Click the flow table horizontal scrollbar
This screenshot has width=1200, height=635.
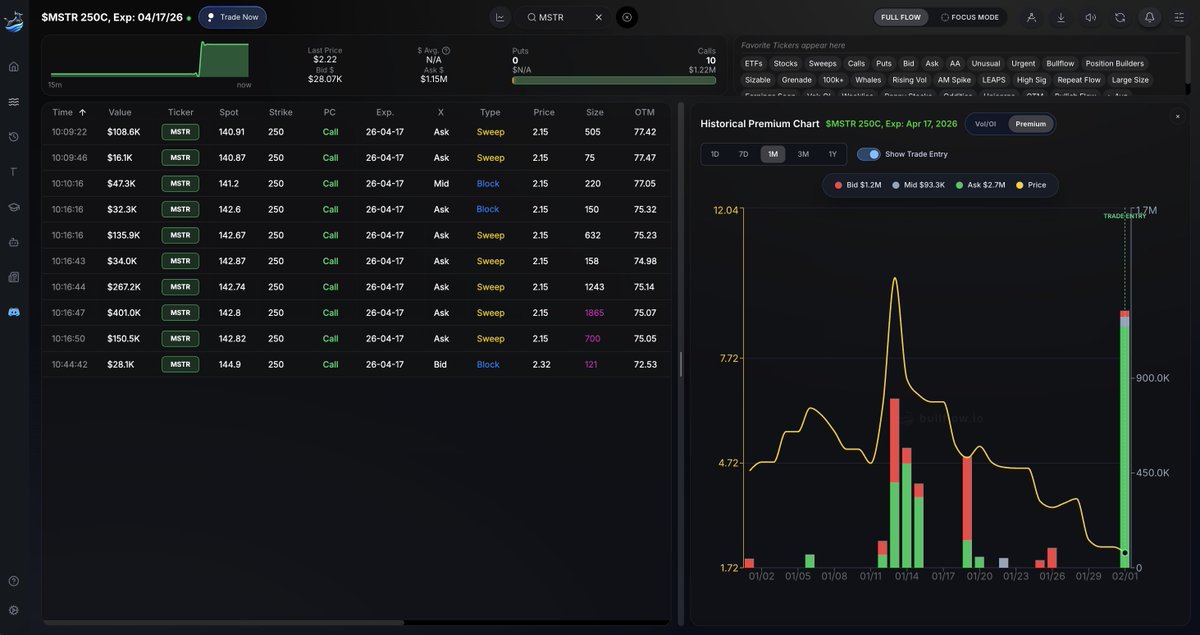coord(223,622)
